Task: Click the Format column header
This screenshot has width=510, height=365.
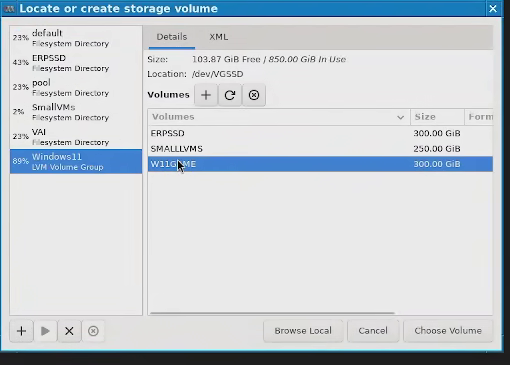Action: (479, 117)
